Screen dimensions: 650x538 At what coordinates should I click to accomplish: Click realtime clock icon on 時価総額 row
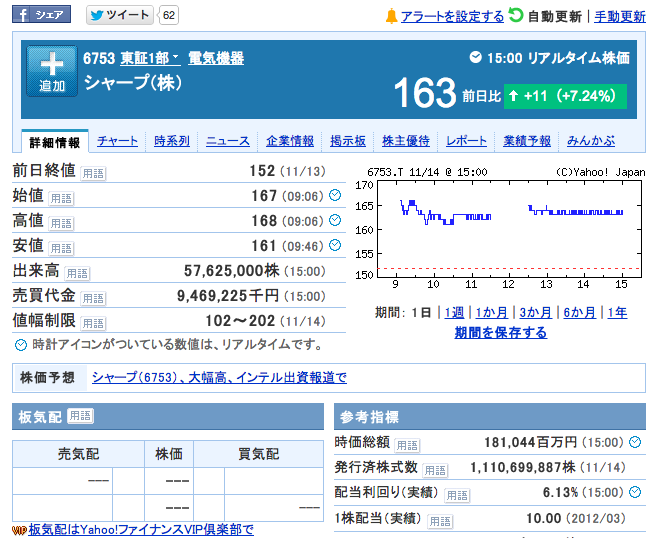(x=635, y=442)
